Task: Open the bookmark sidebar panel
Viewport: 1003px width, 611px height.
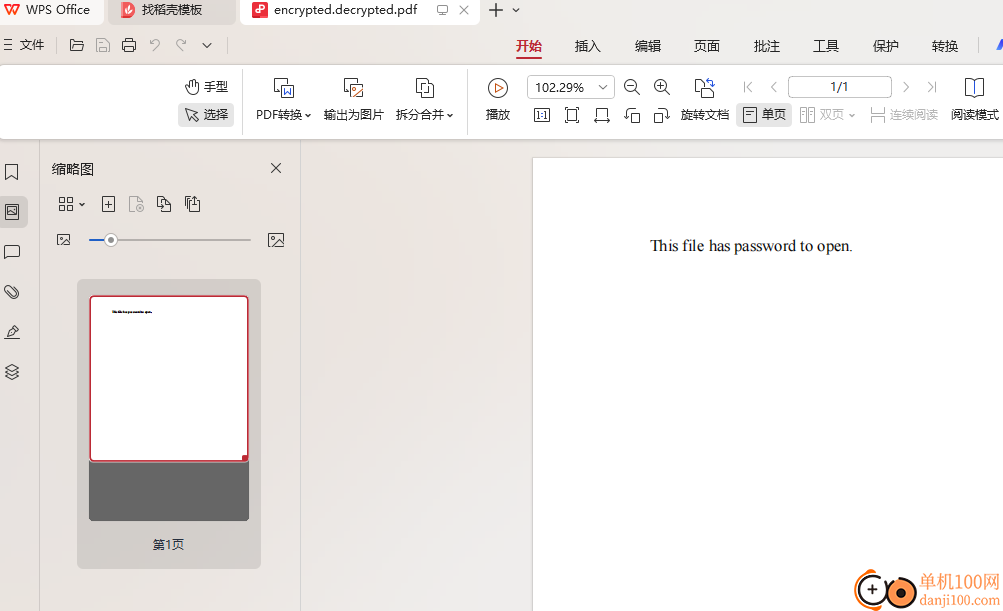Action: 12,172
